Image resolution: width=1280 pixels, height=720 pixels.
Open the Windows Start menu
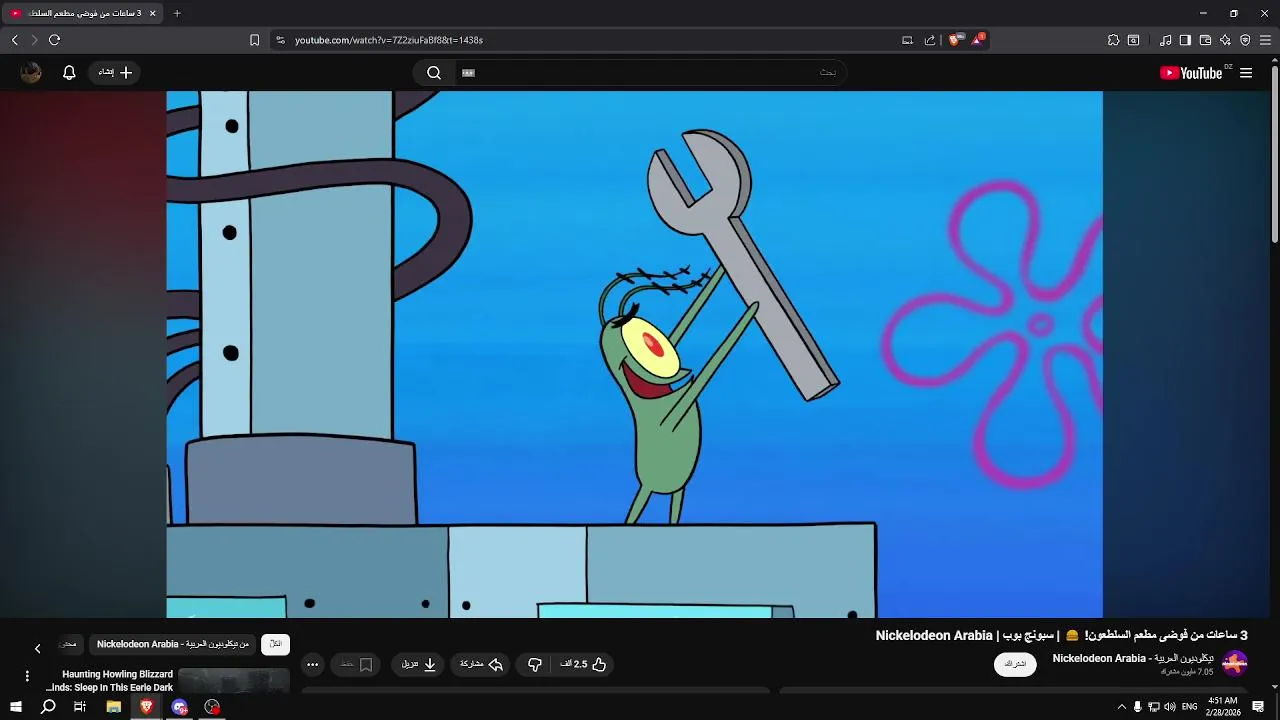(15, 707)
